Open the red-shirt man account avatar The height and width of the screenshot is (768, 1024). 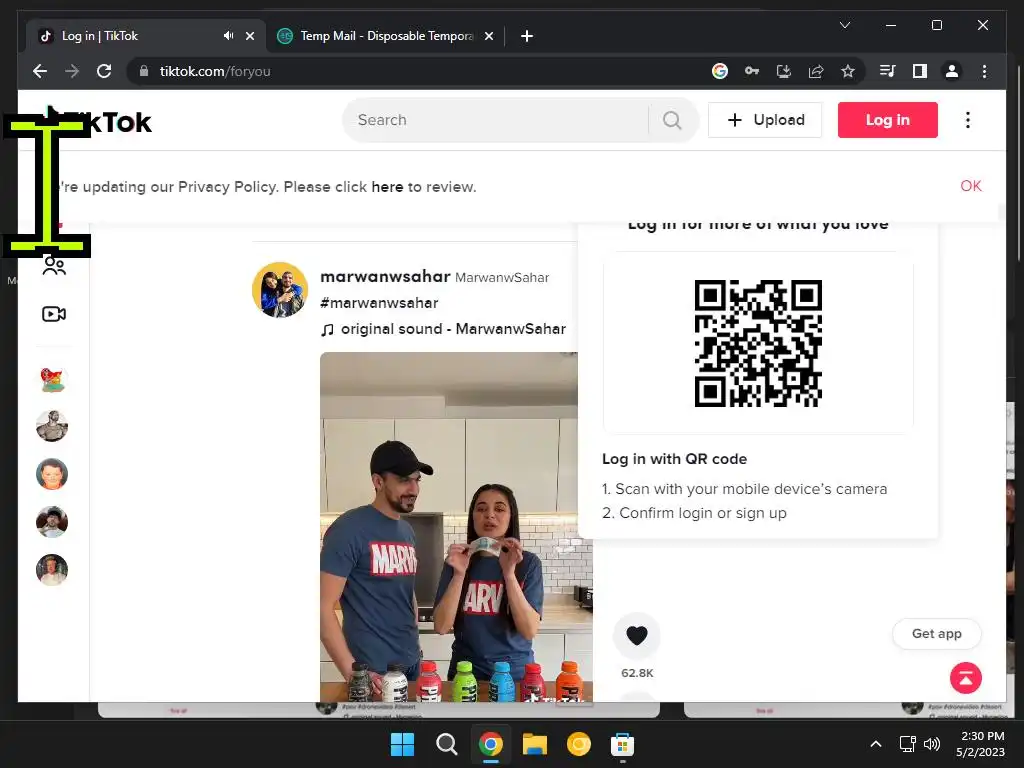52,474
